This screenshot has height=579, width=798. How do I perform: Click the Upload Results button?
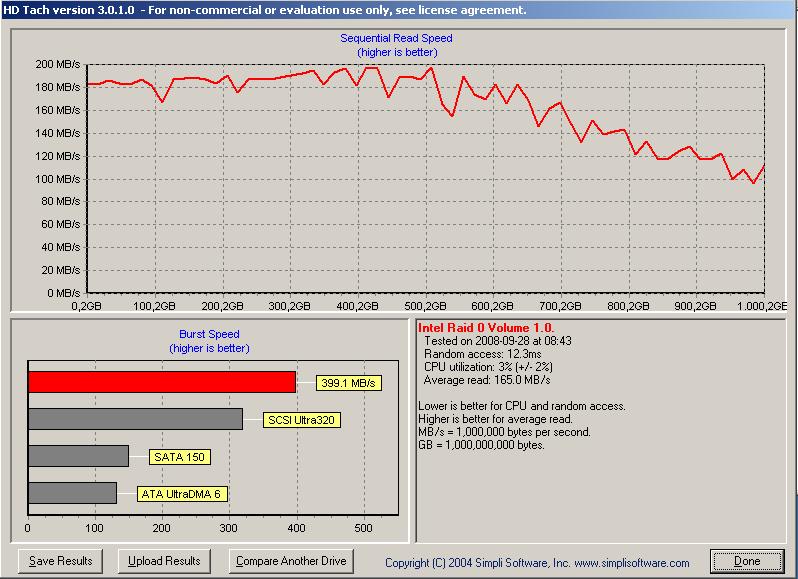point(164,561)
